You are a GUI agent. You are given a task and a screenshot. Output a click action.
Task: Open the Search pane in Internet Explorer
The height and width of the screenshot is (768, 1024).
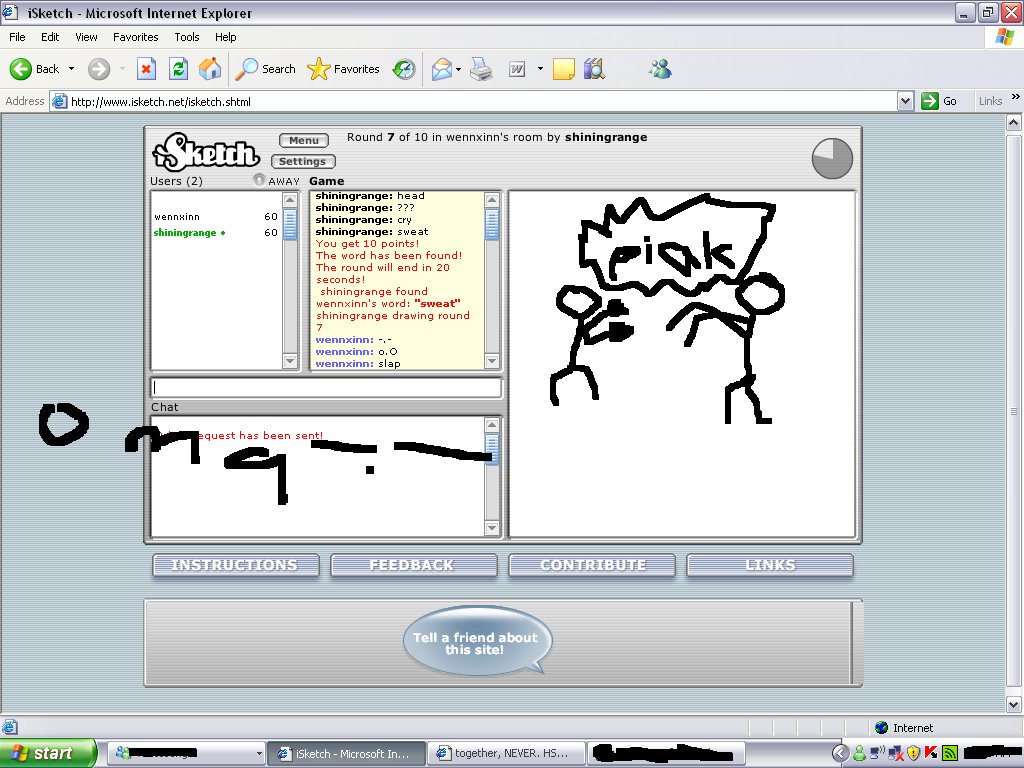click(265, 69)
